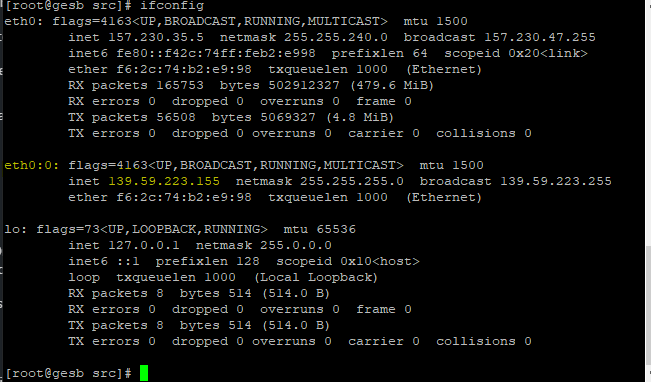Click flags=73<UP,LOOPBACK,RUNNING> text

pos(152,229)
